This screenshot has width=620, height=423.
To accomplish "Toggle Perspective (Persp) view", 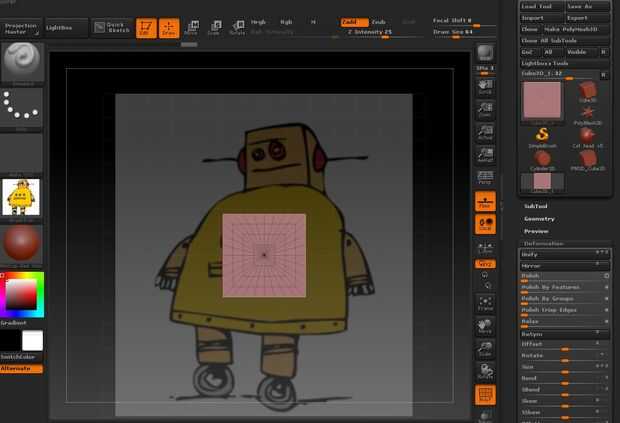I will (x=485, y=178).
